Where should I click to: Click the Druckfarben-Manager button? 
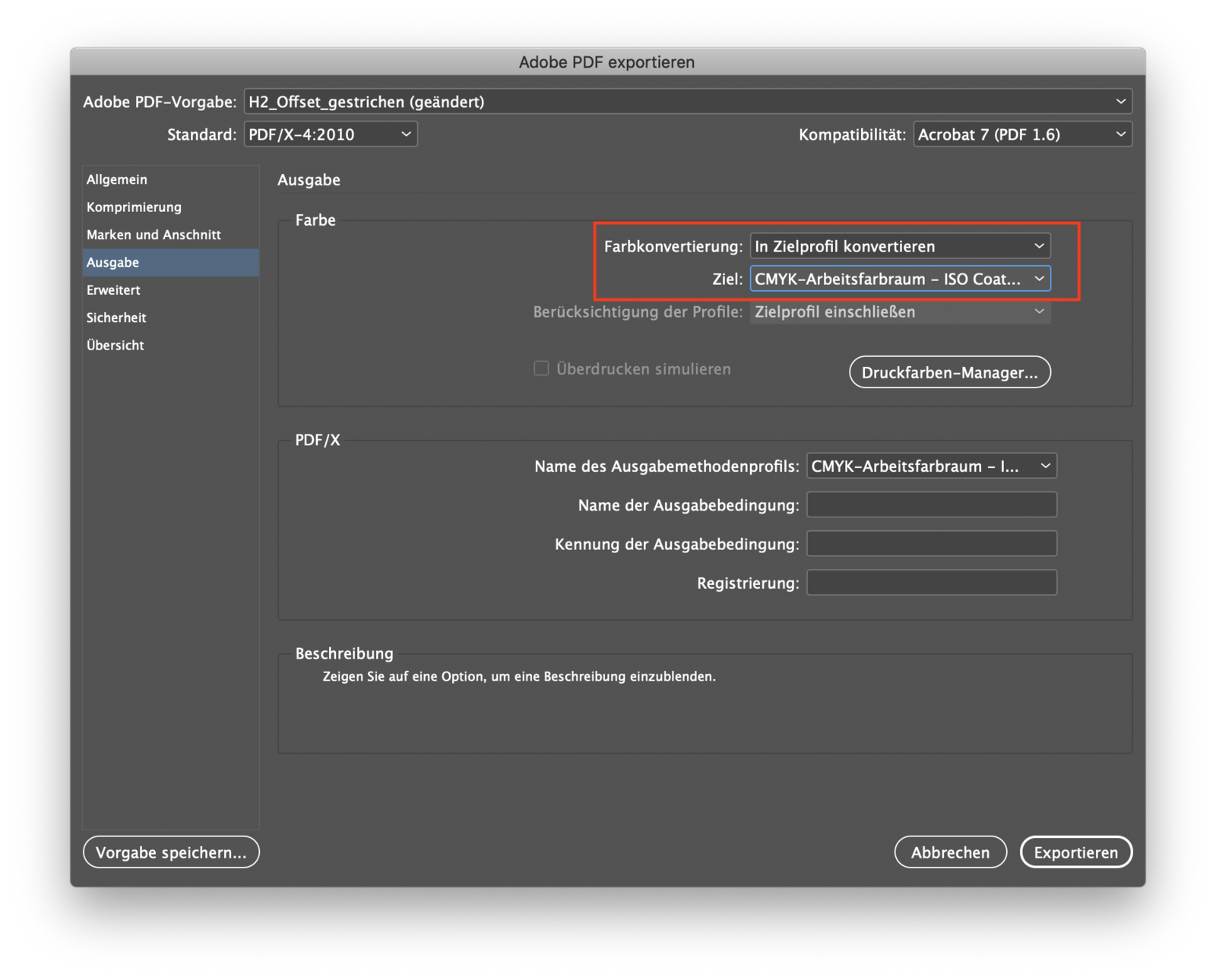tap(949, 372)
